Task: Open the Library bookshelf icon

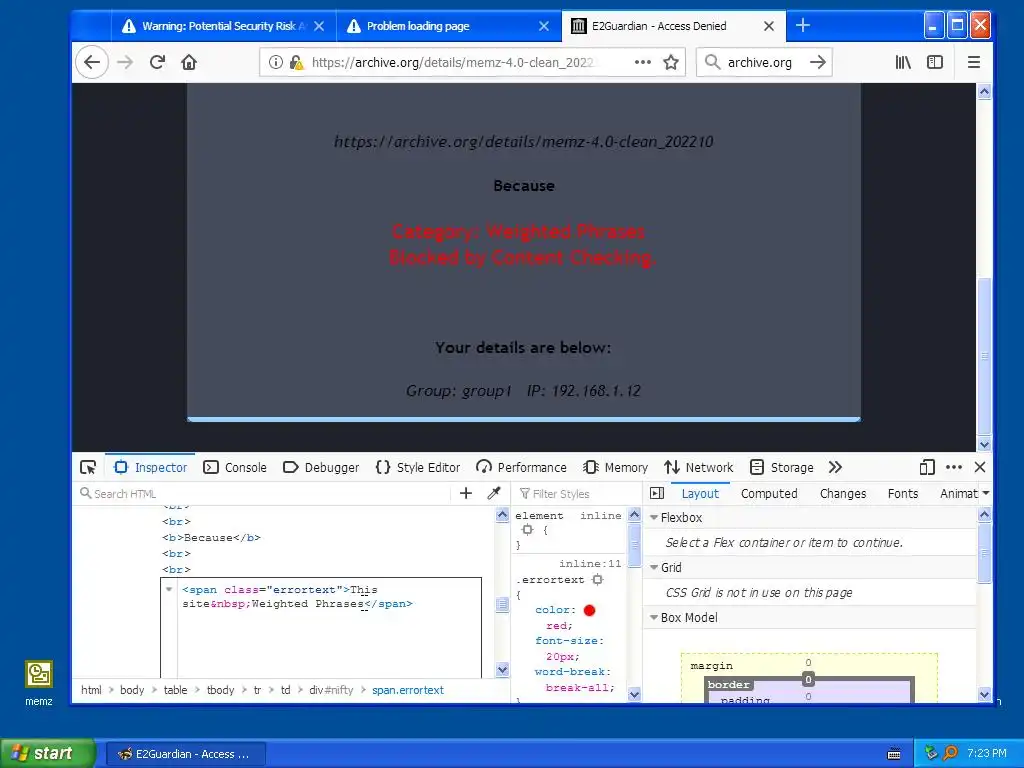Action: coord(903,63)
